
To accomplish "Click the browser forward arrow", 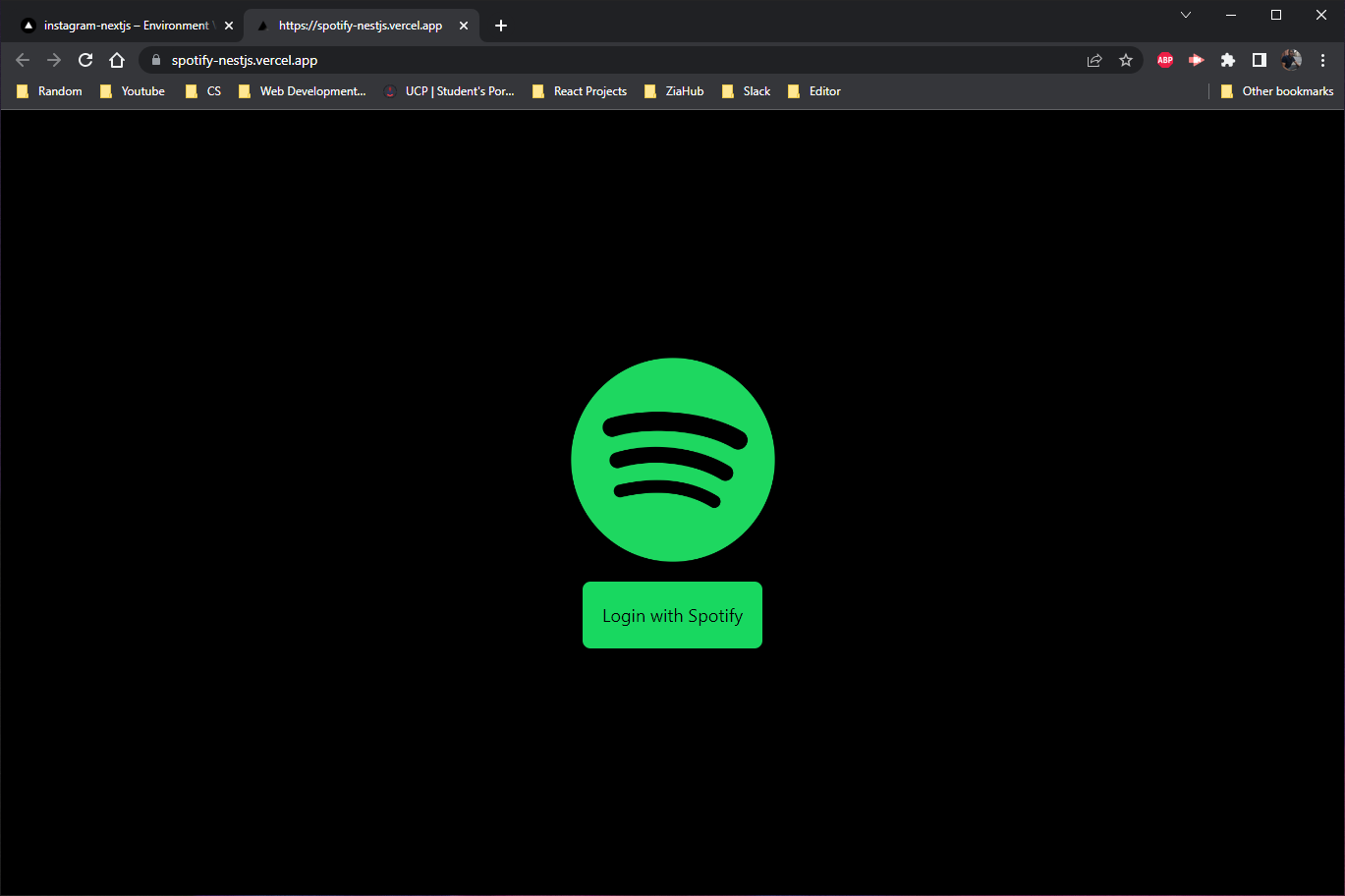I will click(54, 60).
